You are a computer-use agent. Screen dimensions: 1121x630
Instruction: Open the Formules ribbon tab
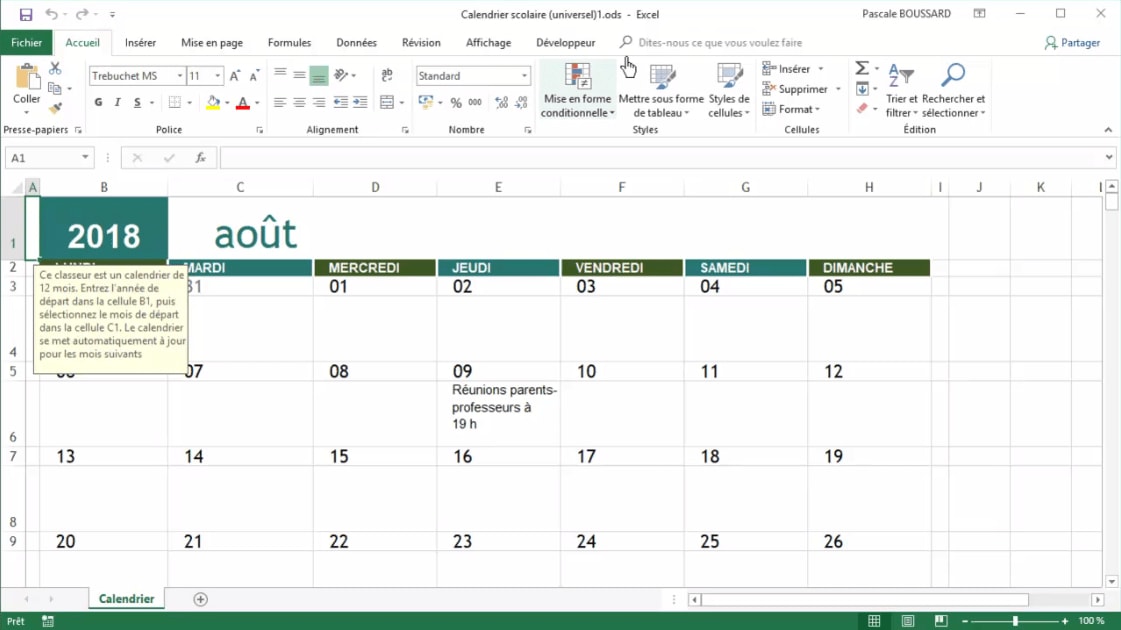coord(289,43)
